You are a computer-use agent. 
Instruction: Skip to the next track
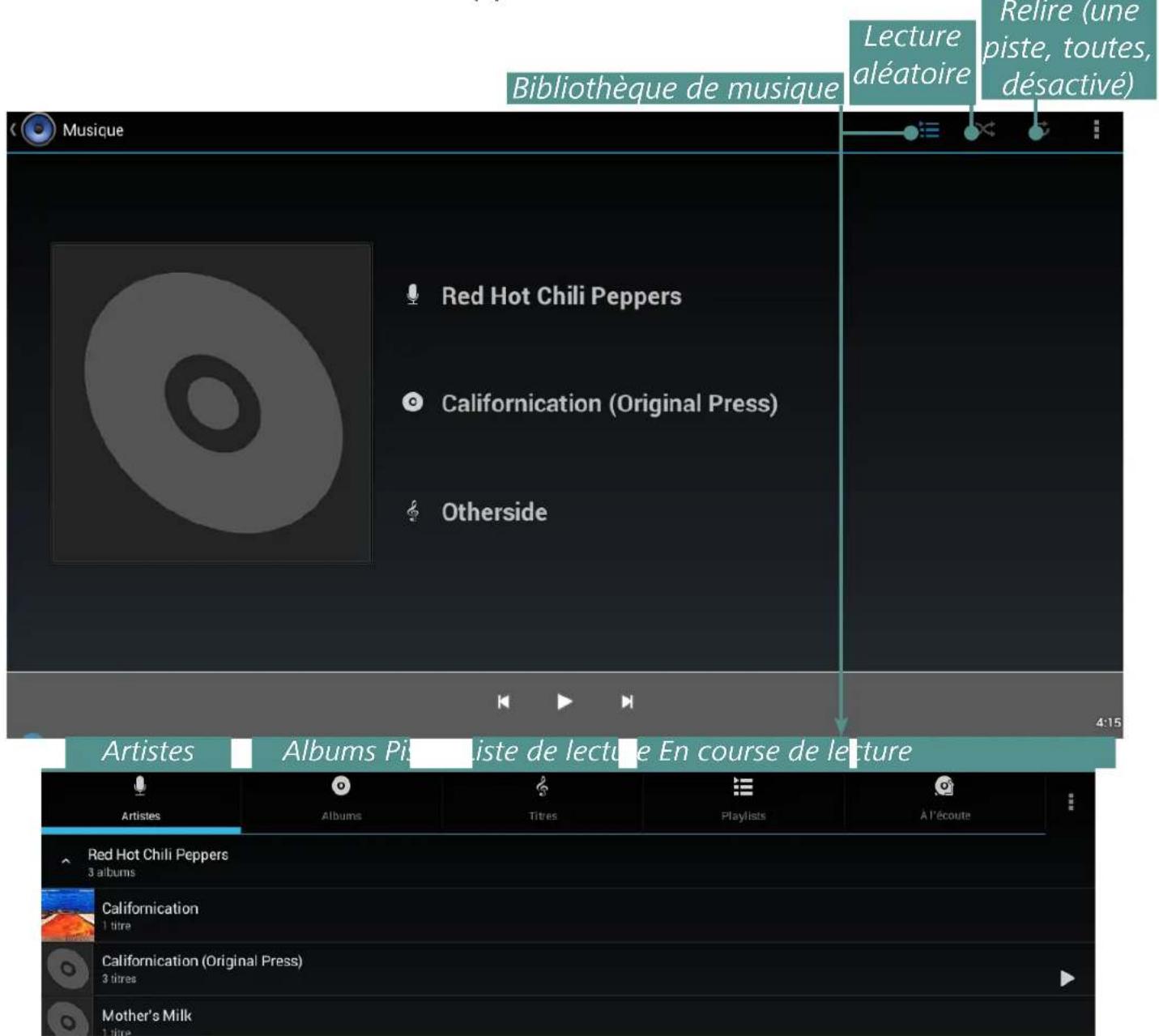627,701
